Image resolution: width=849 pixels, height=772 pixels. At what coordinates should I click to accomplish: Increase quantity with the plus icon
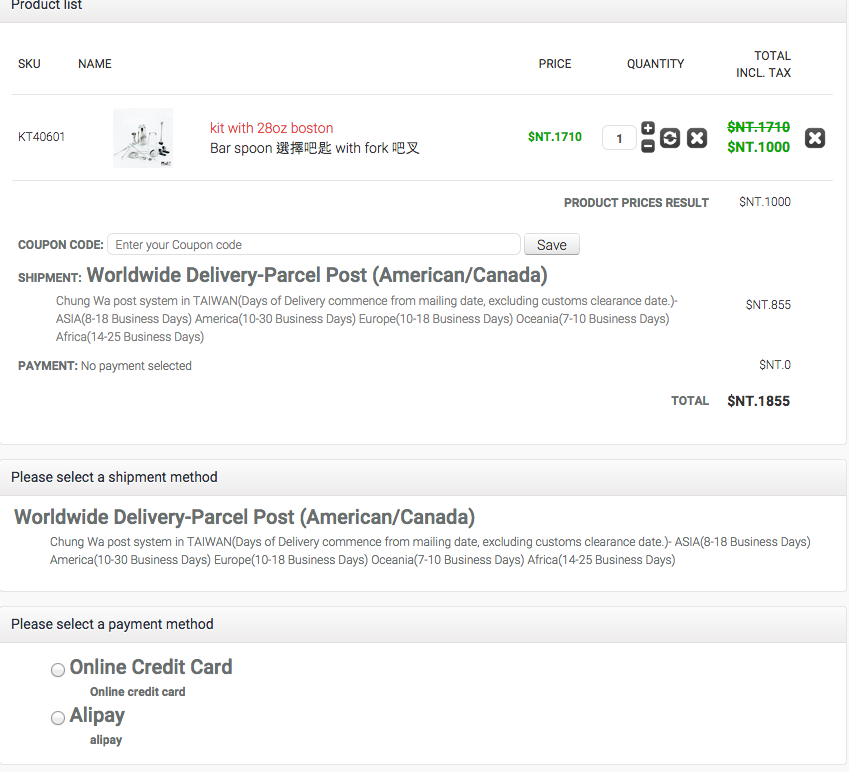(x=648, y=129)
